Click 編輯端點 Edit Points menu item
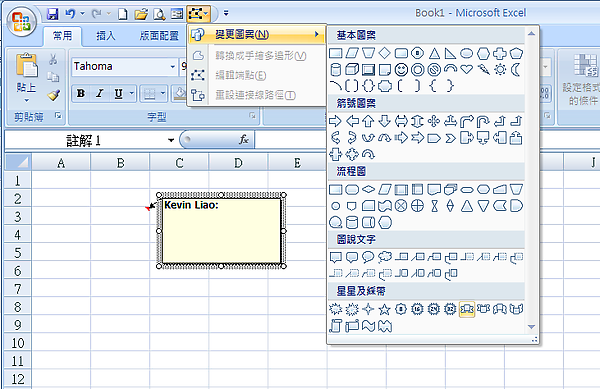This screenshot has width=600, height=389. point(256,75)
